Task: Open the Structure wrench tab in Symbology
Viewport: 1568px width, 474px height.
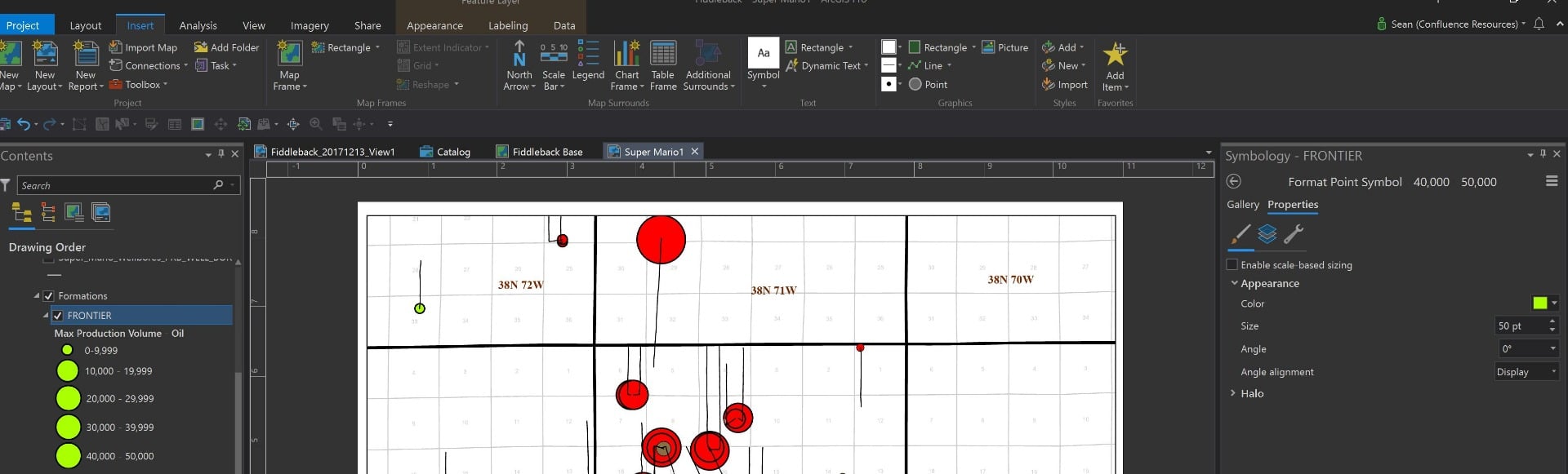Action: point(1294,234)
